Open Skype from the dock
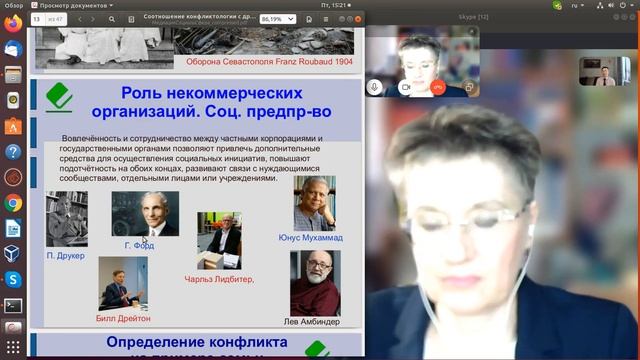 [x=13, y=280]
